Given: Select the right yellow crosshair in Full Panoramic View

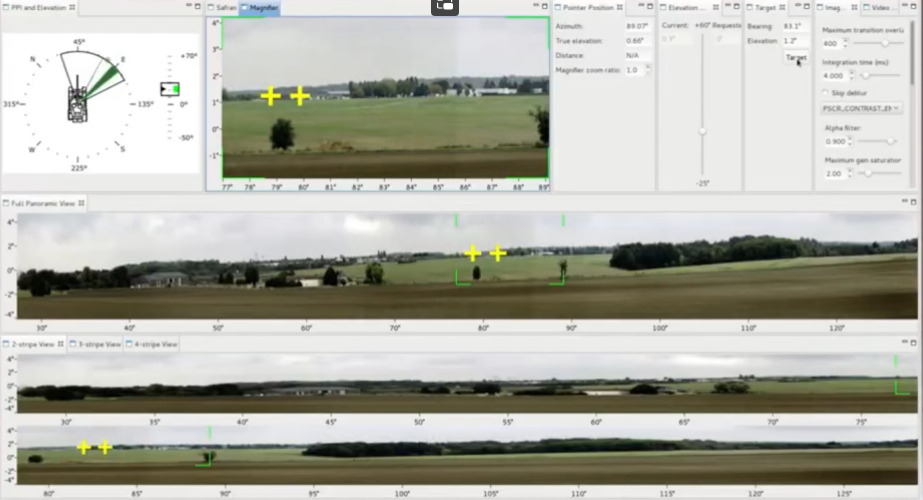Looking at the screenshot, I should (x=498, y=253).
